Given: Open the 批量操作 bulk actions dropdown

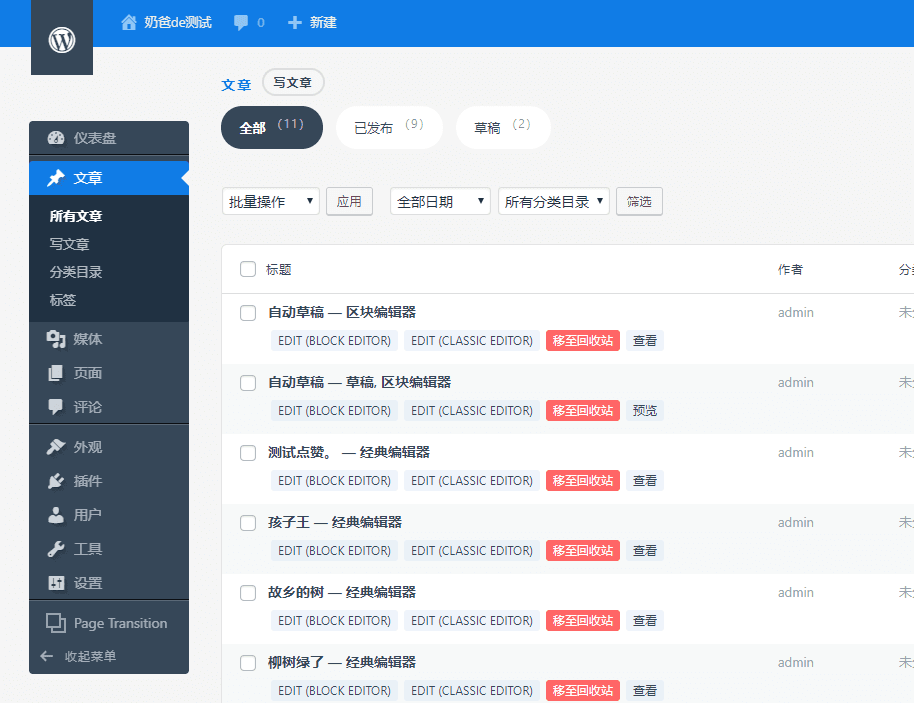Looking at the screenshot, I should tap(270, 201).
